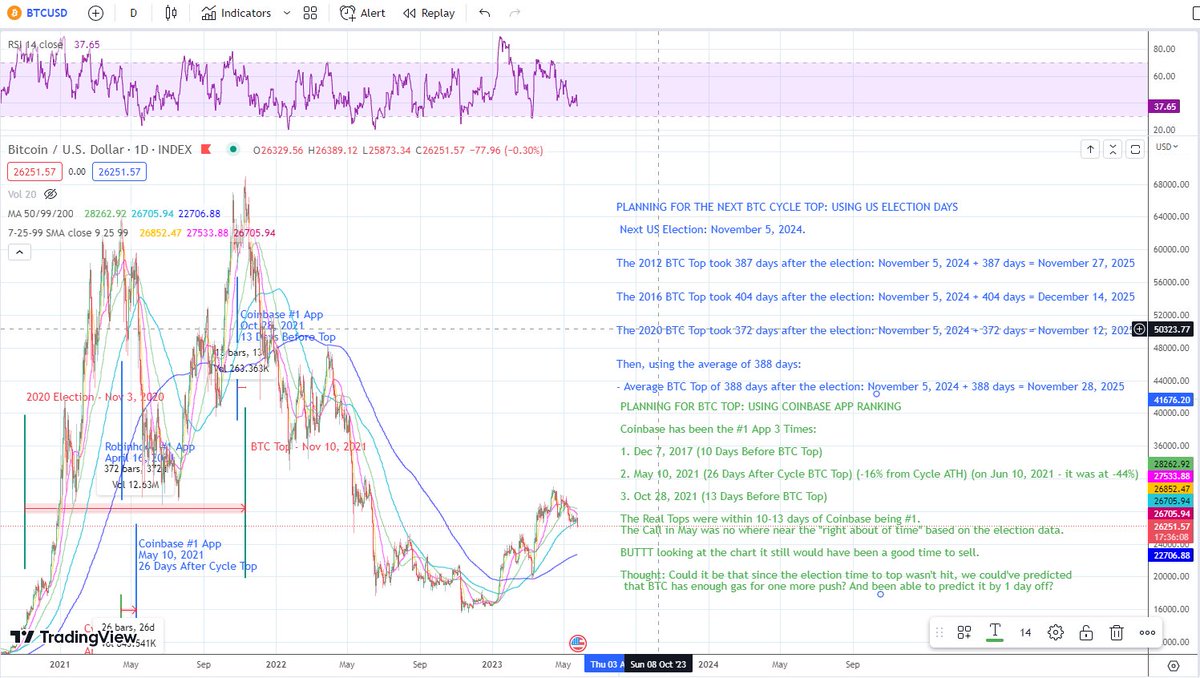The width and height of the screenshot is (1200, 678).
Task: Select the Coinbase #1 App May 10, 2021 note
Action: click(x=197, y=555)
